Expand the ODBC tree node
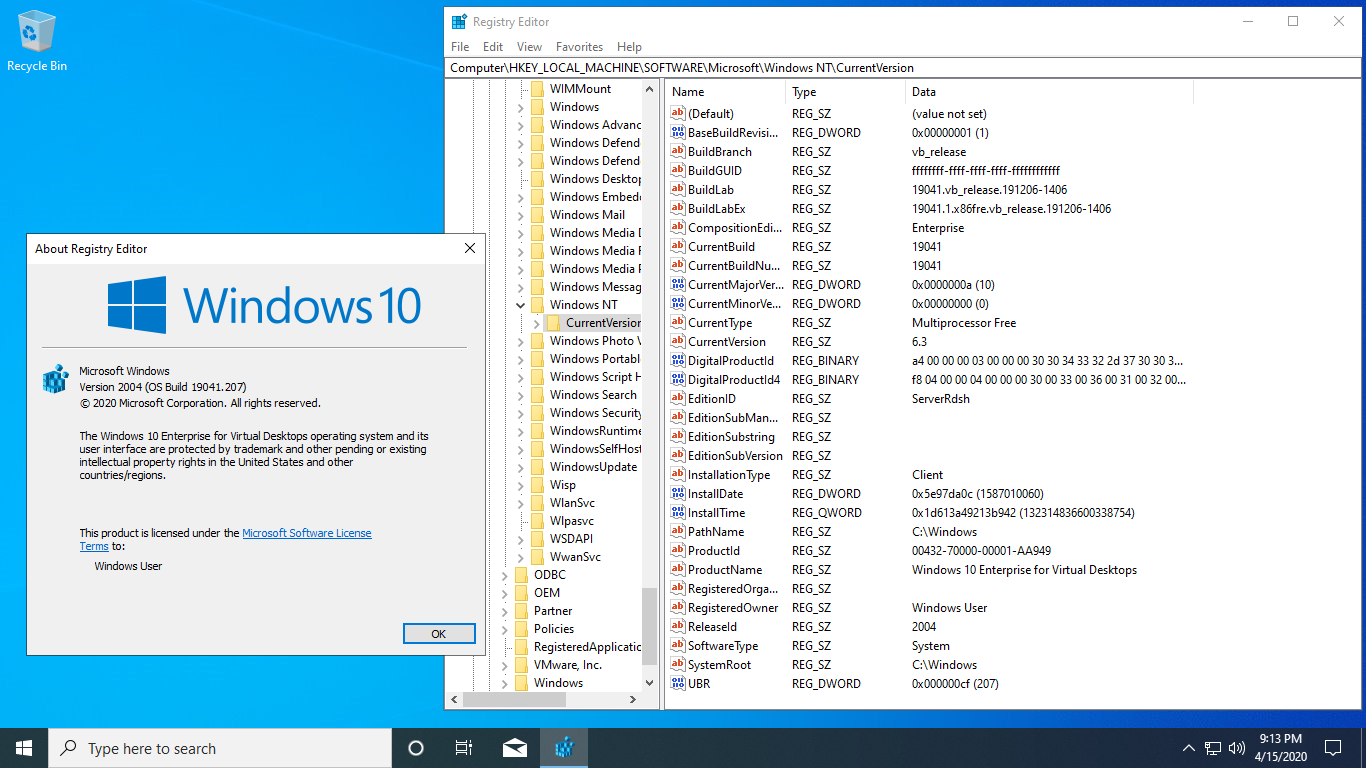The width and height of the screenshot is (1366, 768). point(505,575)
